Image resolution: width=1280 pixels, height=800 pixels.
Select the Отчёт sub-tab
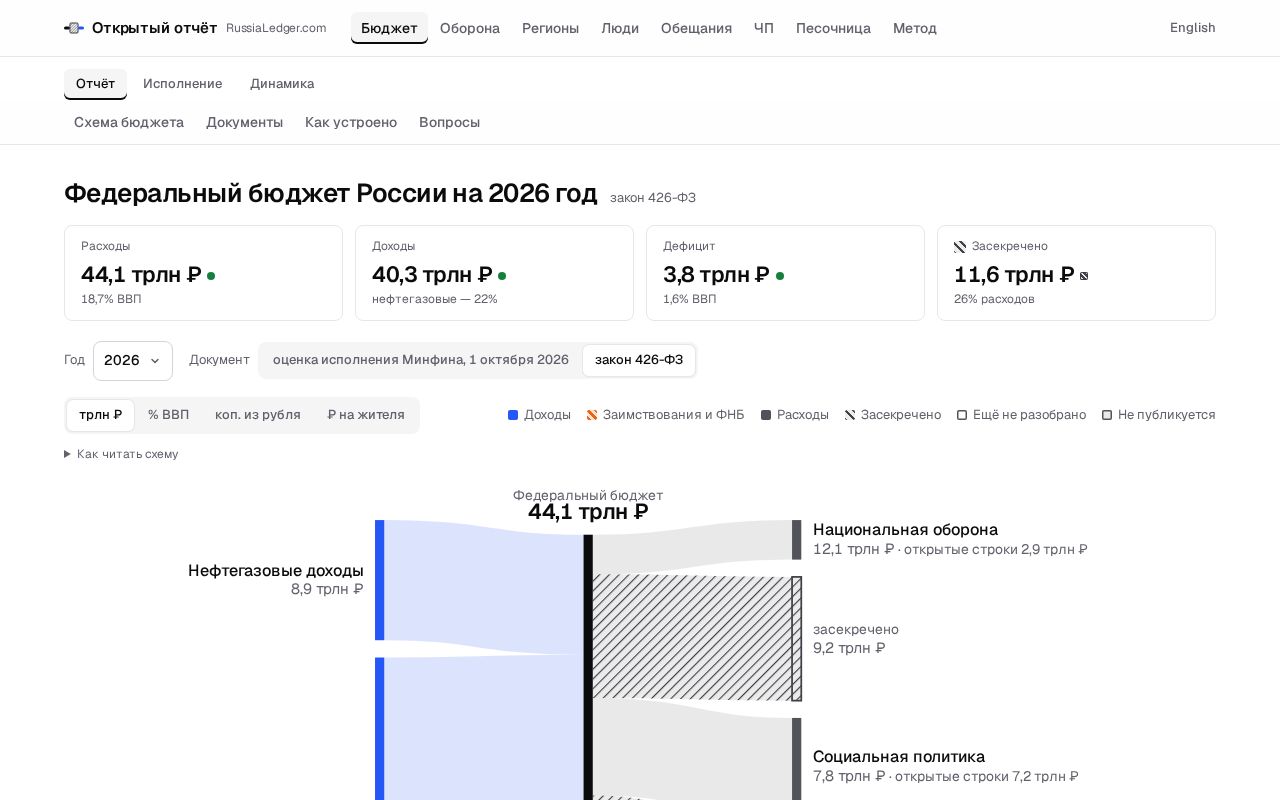95,84
